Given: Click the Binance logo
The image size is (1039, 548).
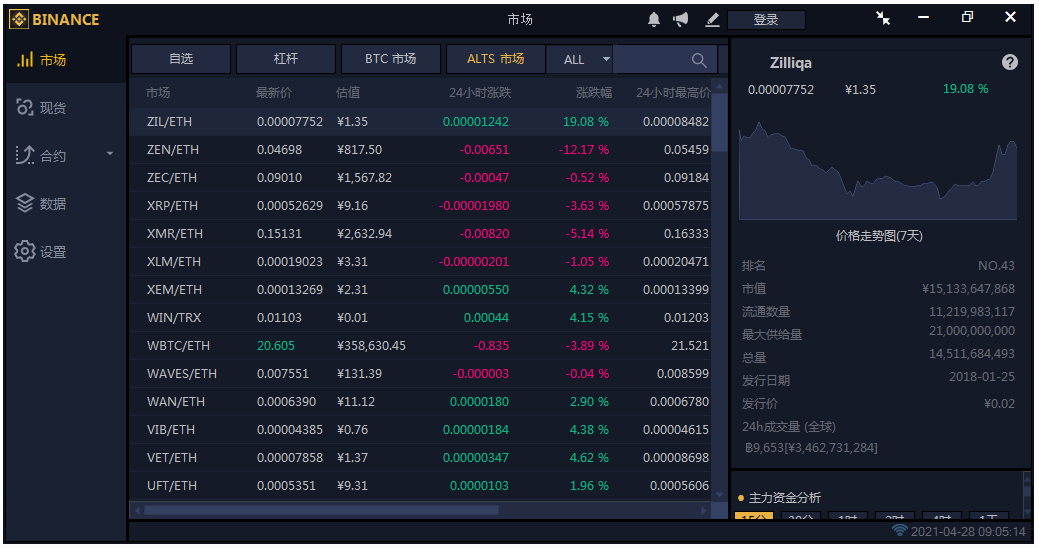Looking at the screenshot, I should click(54, 19).
